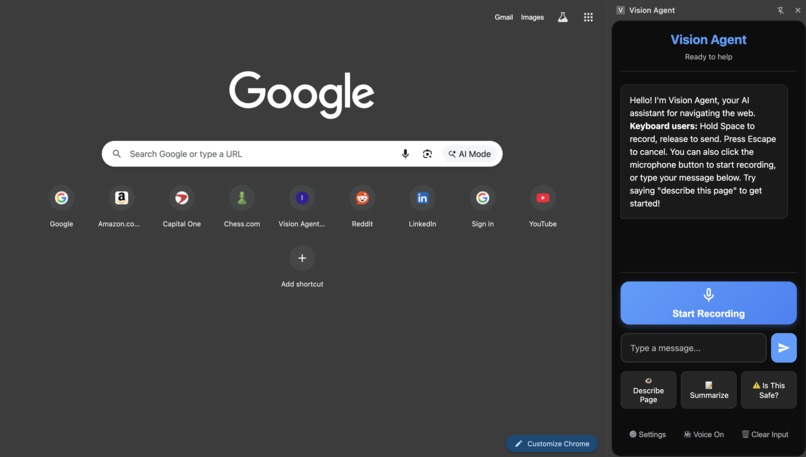This screenshot has width=806, height=457.
Task: Open the LinkedIn shortcut
Action: 422,207
